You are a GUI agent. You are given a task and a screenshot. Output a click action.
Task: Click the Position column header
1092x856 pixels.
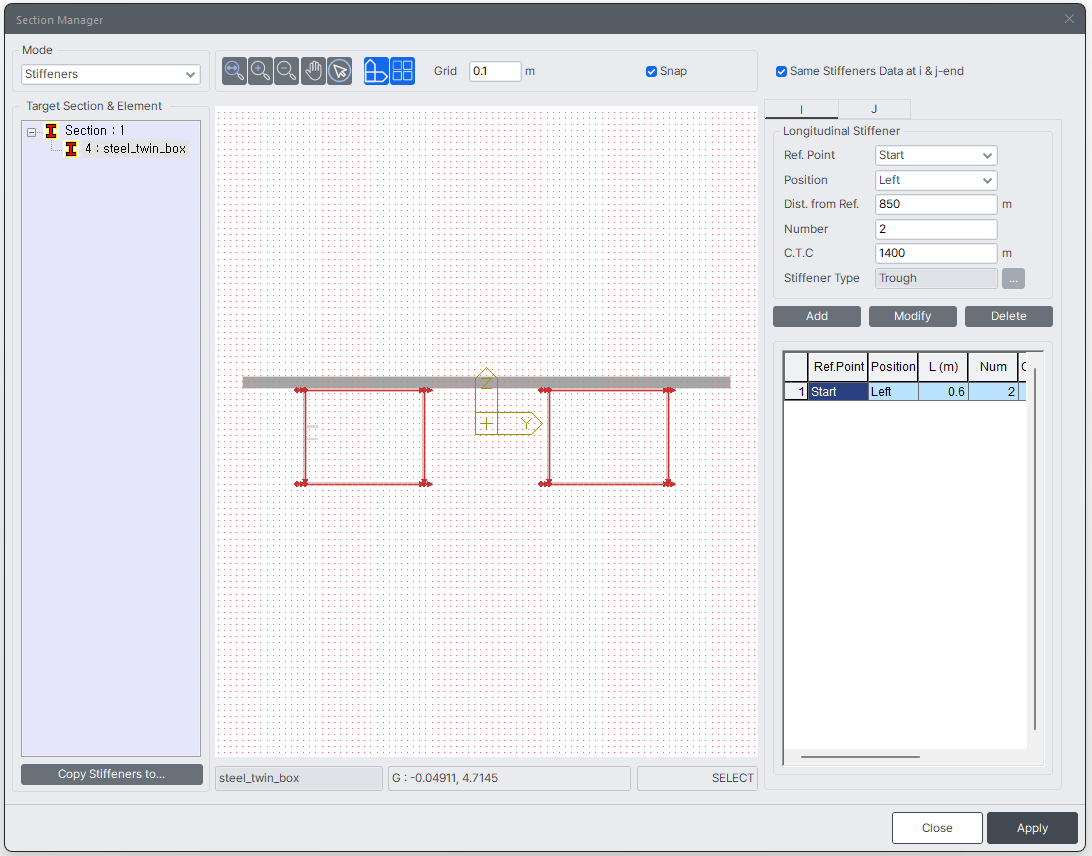pyautogui.click(x=893, y=367)
